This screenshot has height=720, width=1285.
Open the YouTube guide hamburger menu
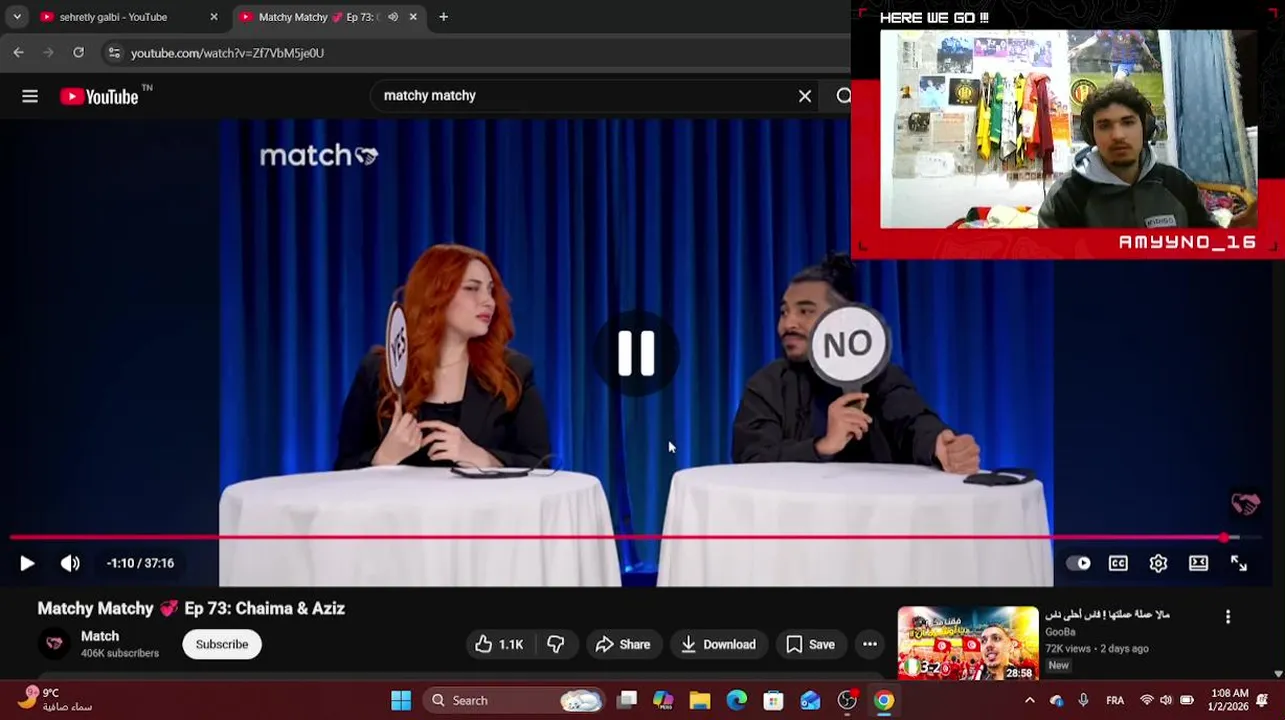pyautogui.click(x=30, y=96)
